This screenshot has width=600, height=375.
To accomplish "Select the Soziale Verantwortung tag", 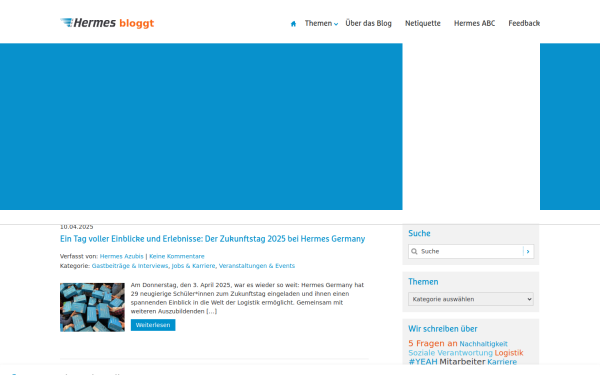I will 450,353.
